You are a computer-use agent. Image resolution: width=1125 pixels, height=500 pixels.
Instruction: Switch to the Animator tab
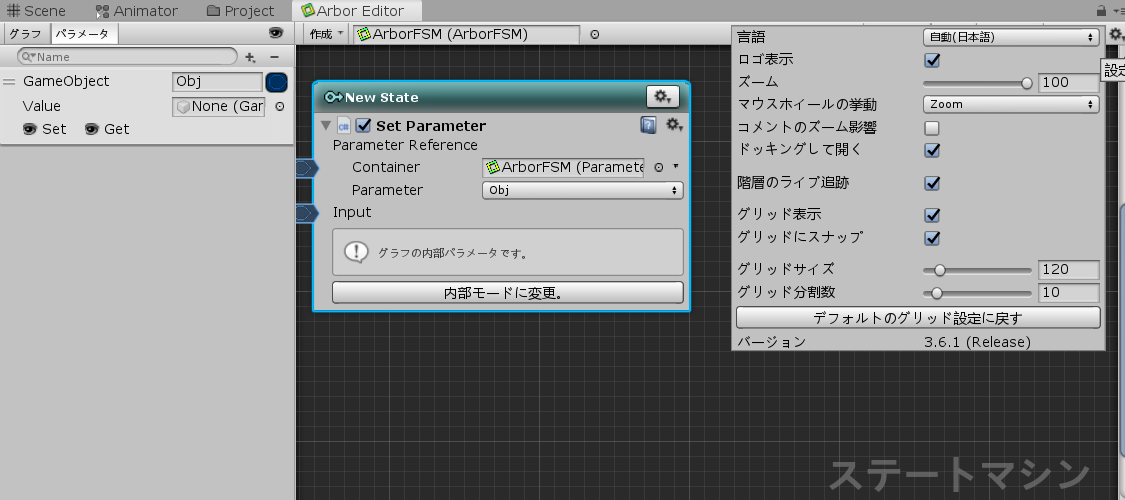137,11
